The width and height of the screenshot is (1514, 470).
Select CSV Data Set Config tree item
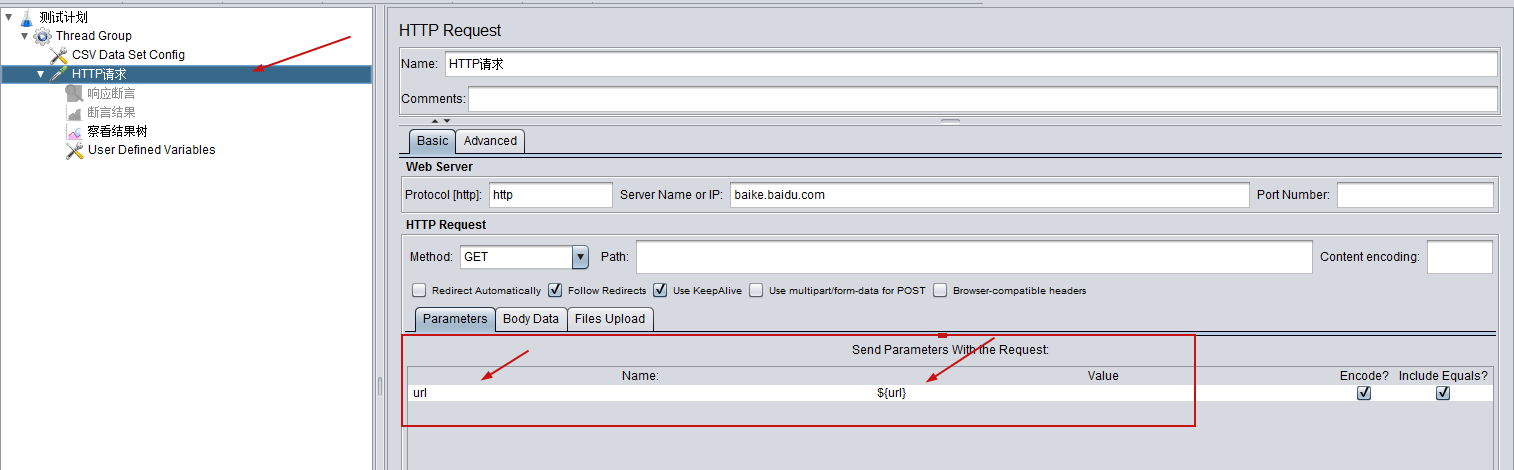(128, 55)
